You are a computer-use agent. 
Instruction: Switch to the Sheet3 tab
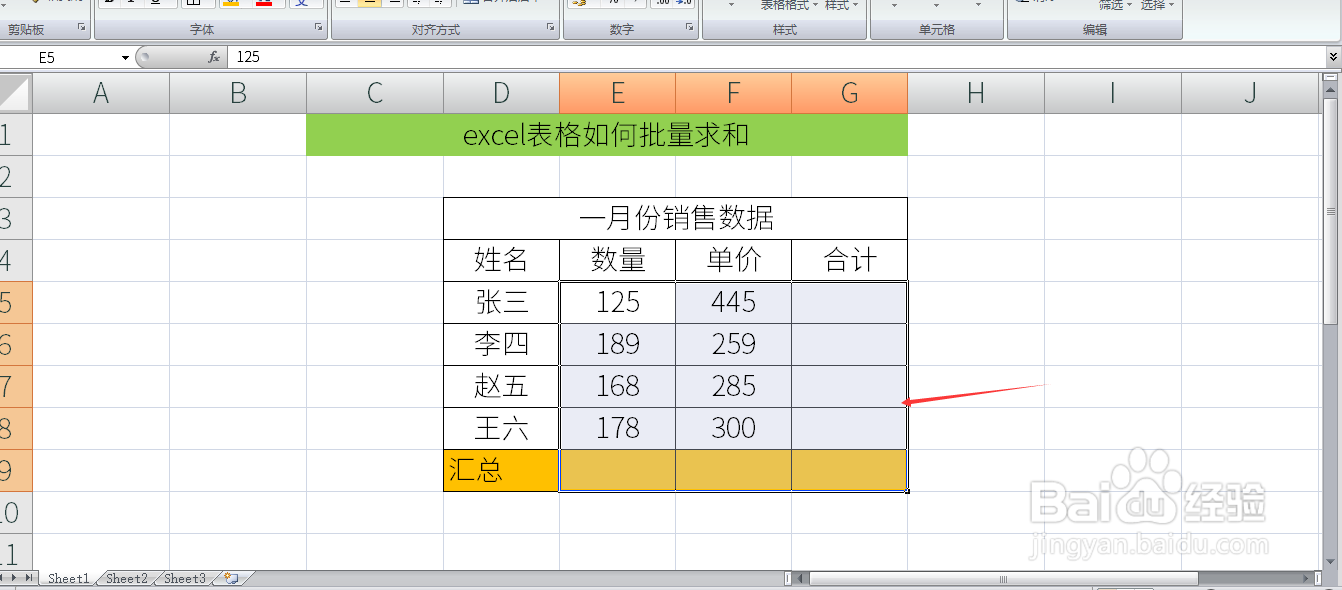[x=183, y=578]
